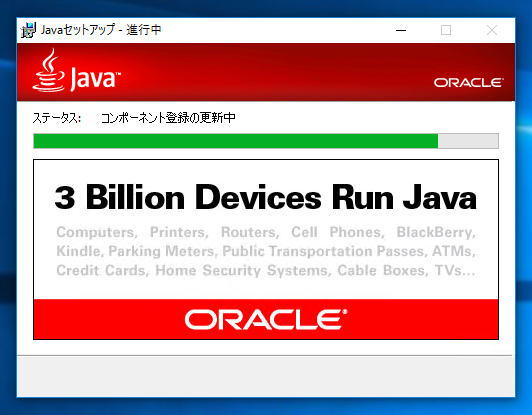Click the Java coffee cup logo
This screenshot has width=532, height=415.
[49, 70]
